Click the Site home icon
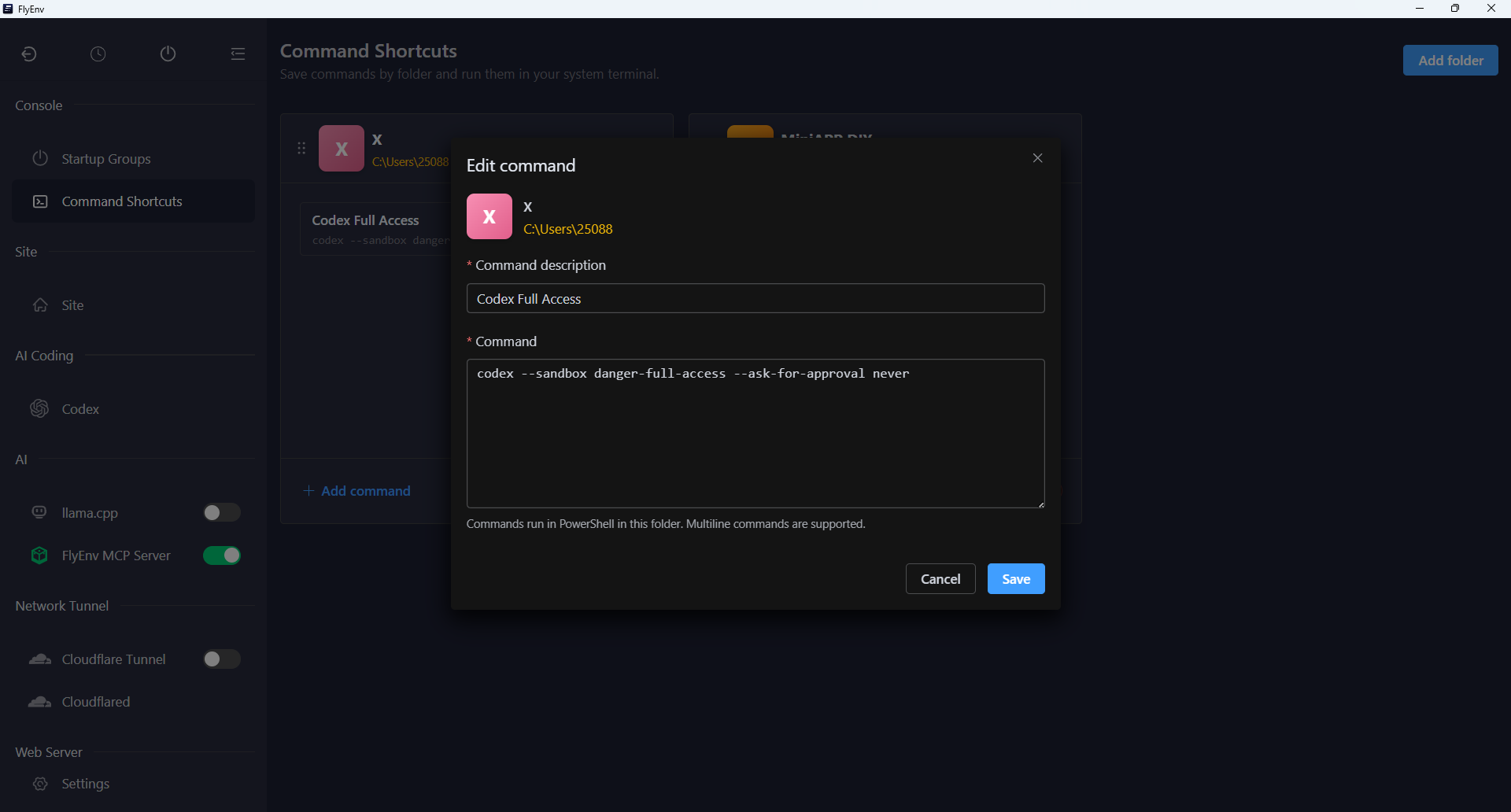1511x812 pixels. (x=40, y=305)
